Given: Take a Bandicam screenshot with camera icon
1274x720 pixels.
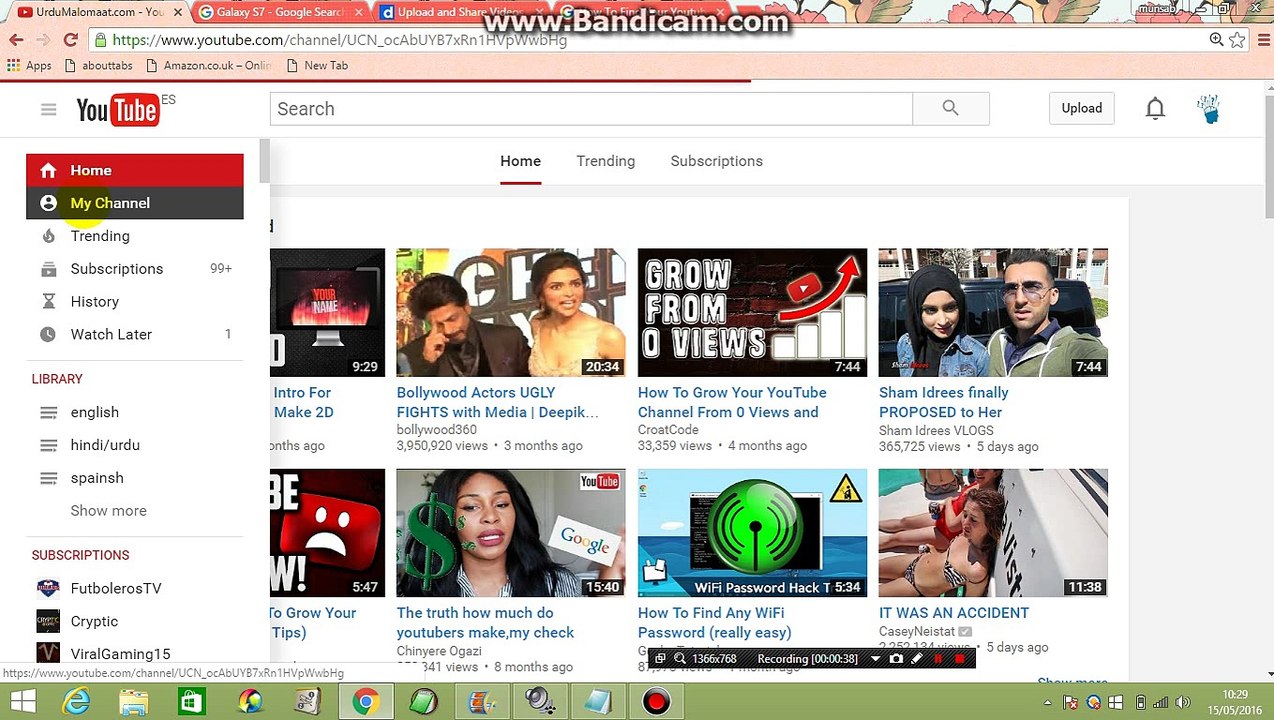Looking at the screenshot, I should point(896,658).
